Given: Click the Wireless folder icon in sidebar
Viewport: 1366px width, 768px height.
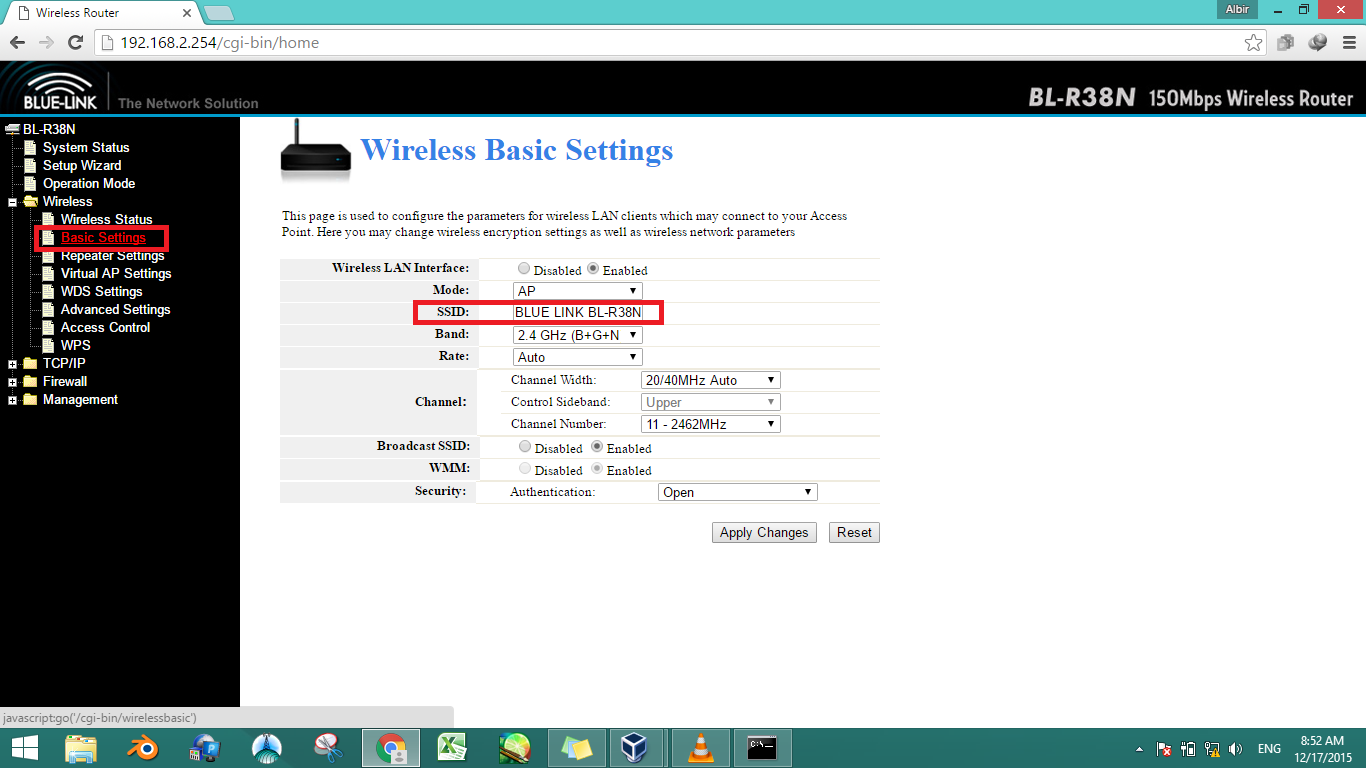Looking at the screenshot, I should (30, 201).
